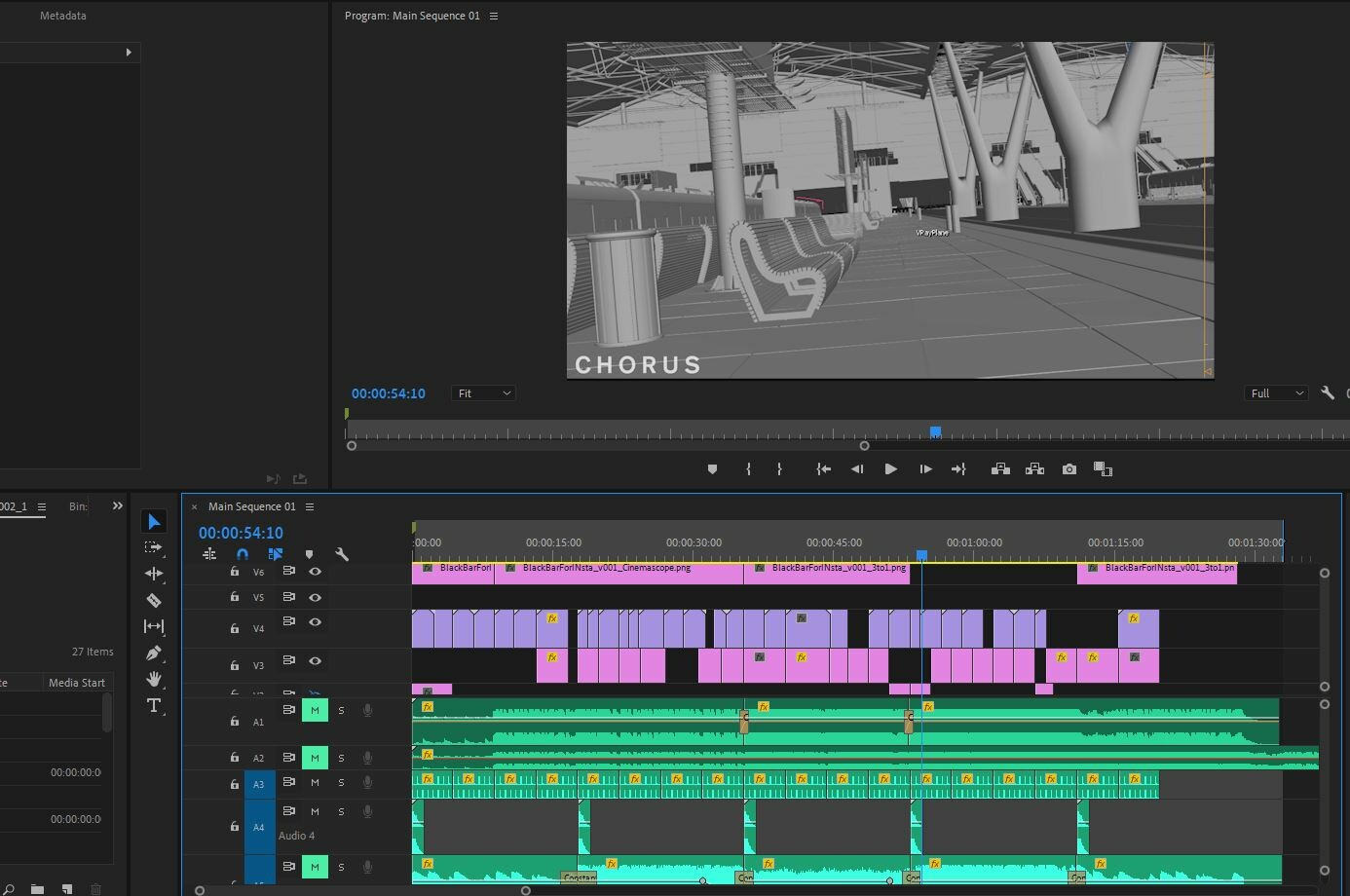Solo track A3

pyautogui.click(x=341, y=782)
